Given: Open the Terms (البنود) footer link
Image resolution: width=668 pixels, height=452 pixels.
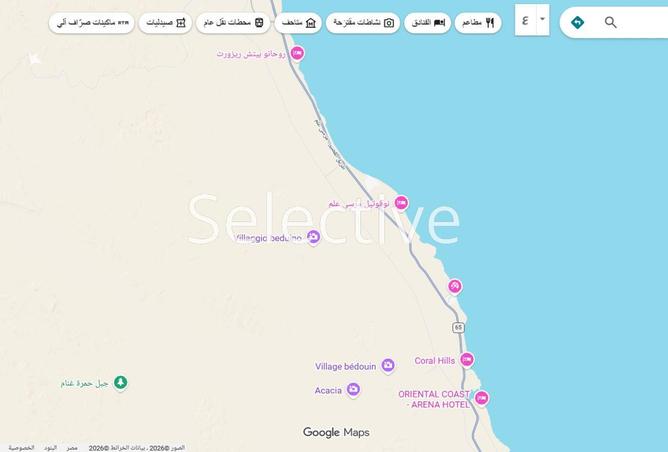Looking at the screenshot, I should pos(50,448).
